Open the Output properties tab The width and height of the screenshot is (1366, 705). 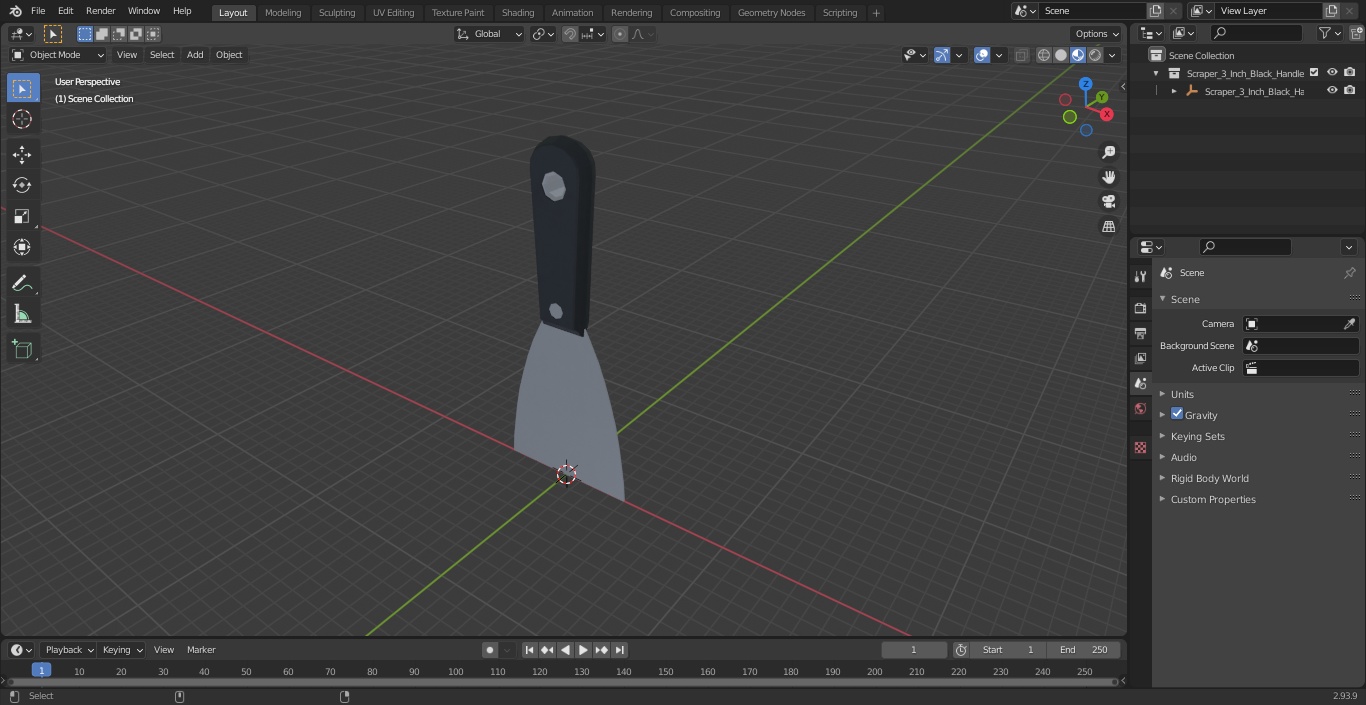[1140, 333]
